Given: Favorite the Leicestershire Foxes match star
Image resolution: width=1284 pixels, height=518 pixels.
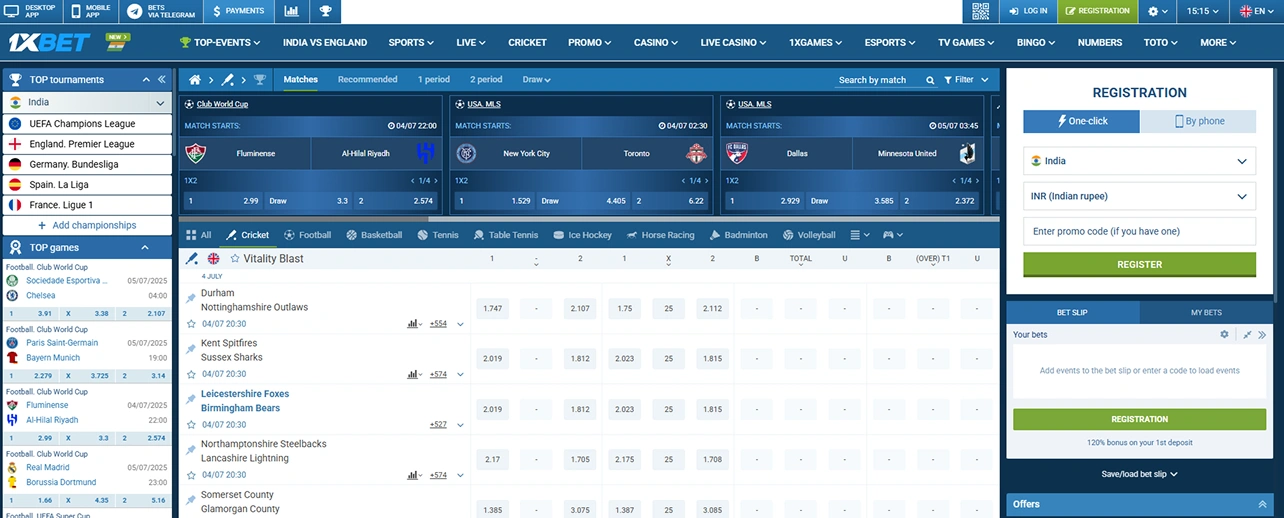Looking at the screenshot, I should [191, 424].
